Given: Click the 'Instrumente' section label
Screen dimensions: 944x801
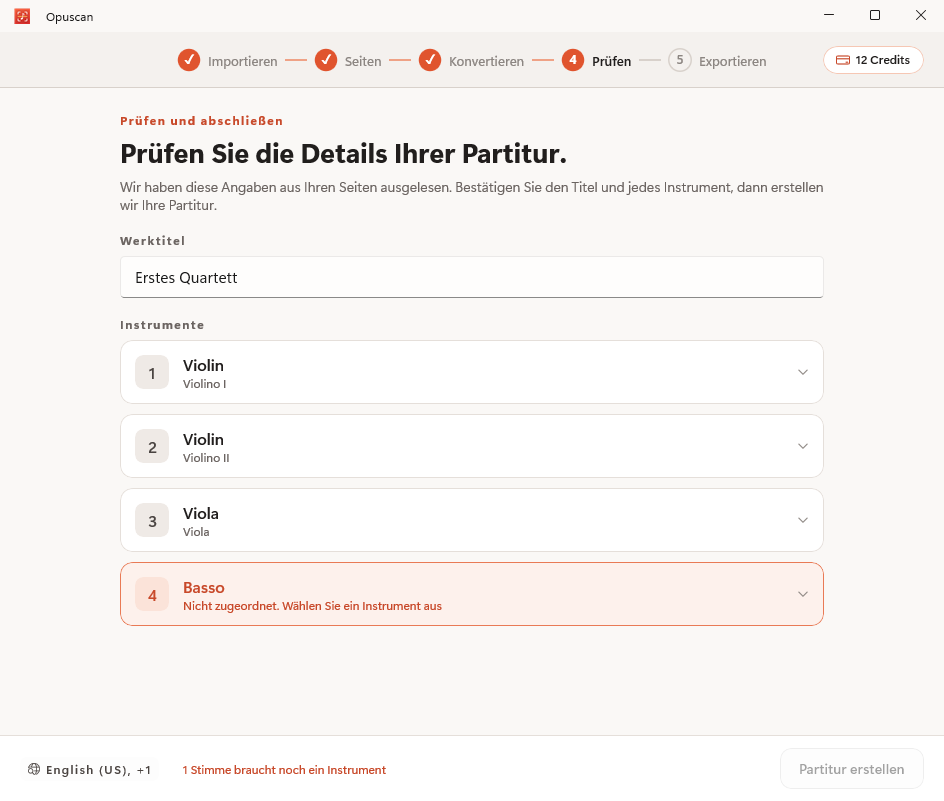Looking at the screenshot, I should click(162, 325).
